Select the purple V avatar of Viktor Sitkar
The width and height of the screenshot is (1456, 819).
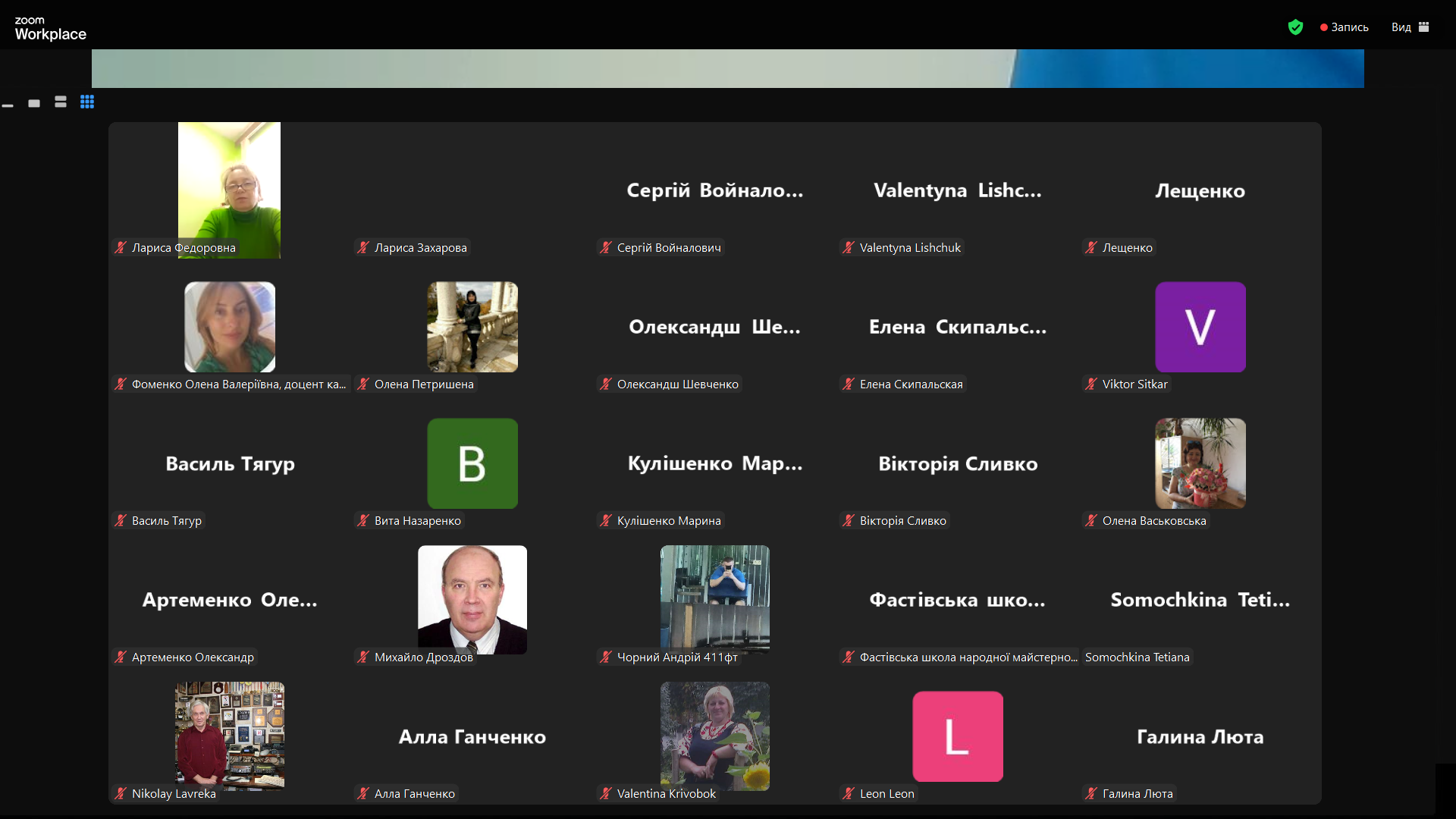click(1200, 327)
